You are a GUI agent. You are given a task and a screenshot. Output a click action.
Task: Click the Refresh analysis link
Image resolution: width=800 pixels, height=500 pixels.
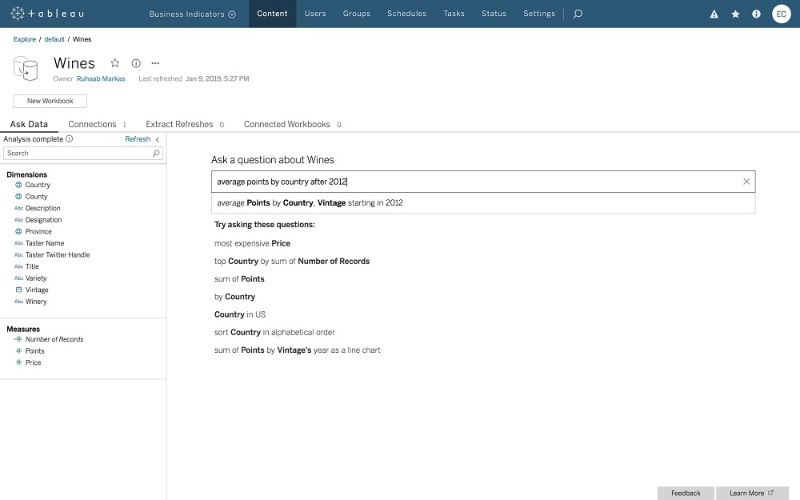(x=137, y=139)
